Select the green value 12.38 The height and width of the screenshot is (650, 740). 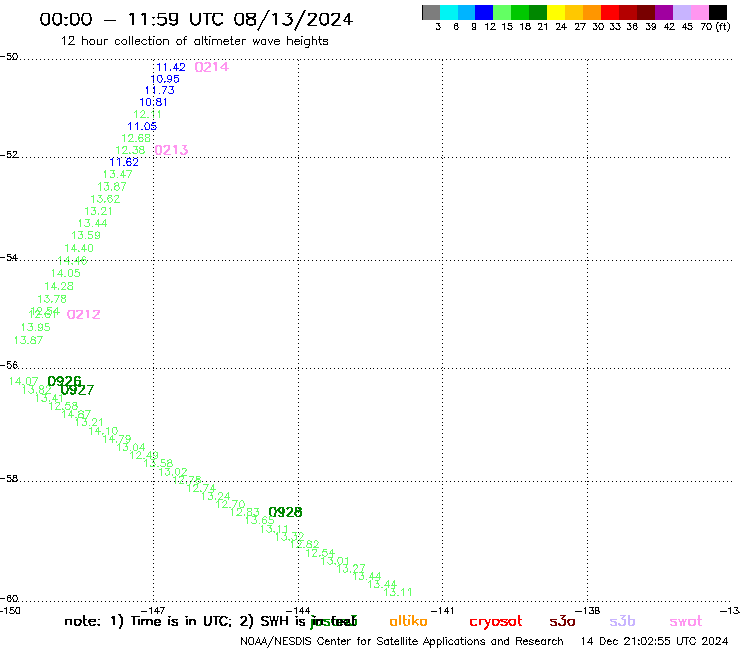click(x=130, y=150)
